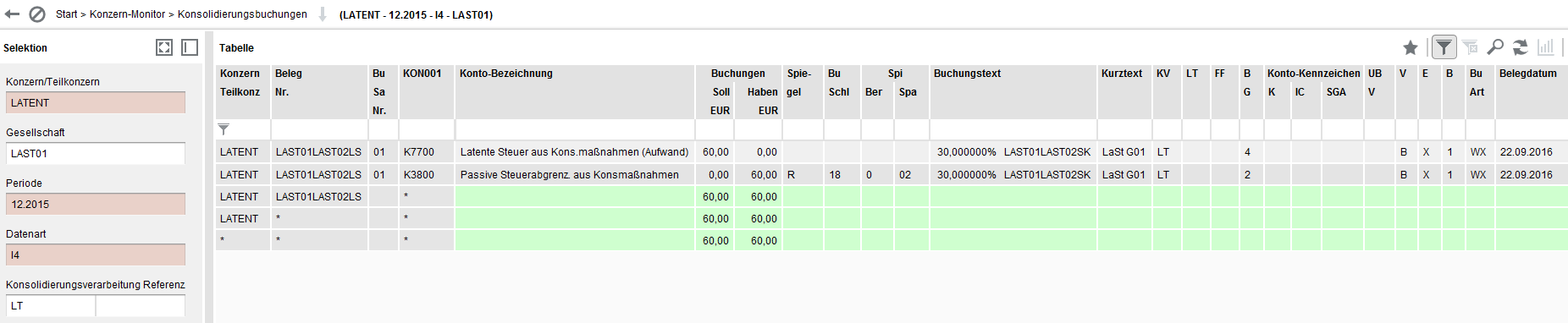Click the cancel circle-slash icon
The image size is (1568, 323).
[x=37, y=14]
